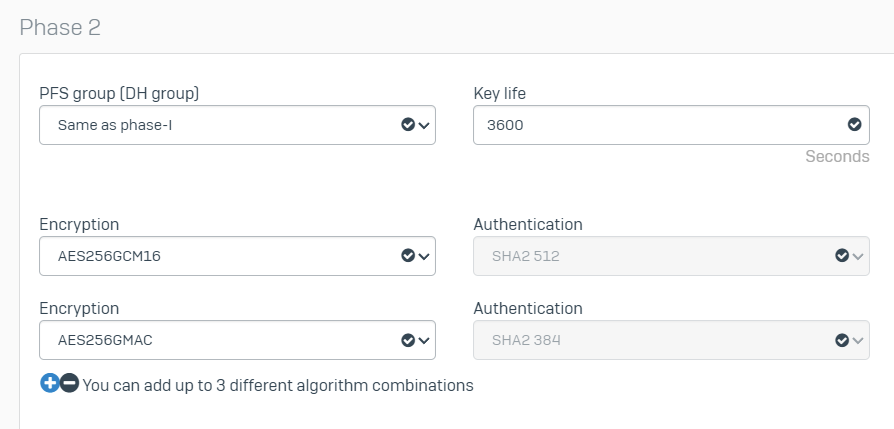This screenshot has width=894, height=429.
Task: Expand the PFS group dropdown arrow
Action: (424, 125)
